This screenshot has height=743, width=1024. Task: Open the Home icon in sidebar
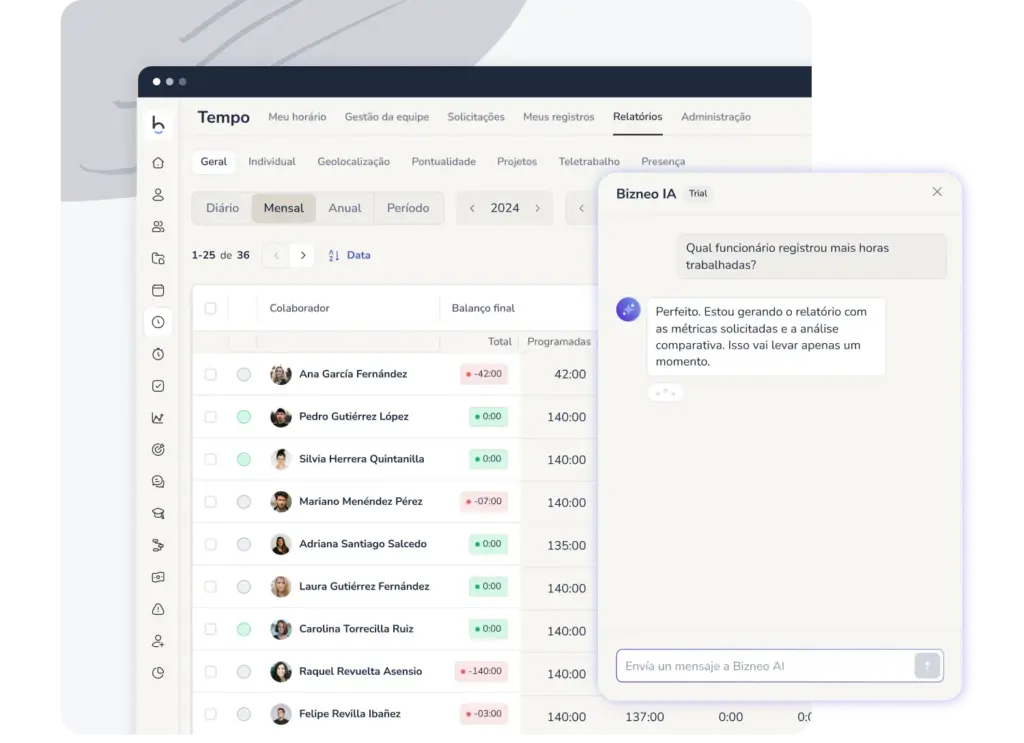[x=158, y=163]
